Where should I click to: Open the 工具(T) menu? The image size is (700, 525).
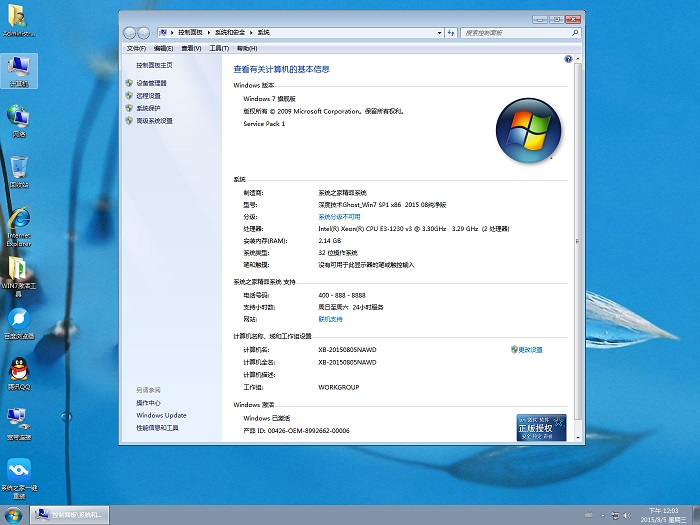218,47
